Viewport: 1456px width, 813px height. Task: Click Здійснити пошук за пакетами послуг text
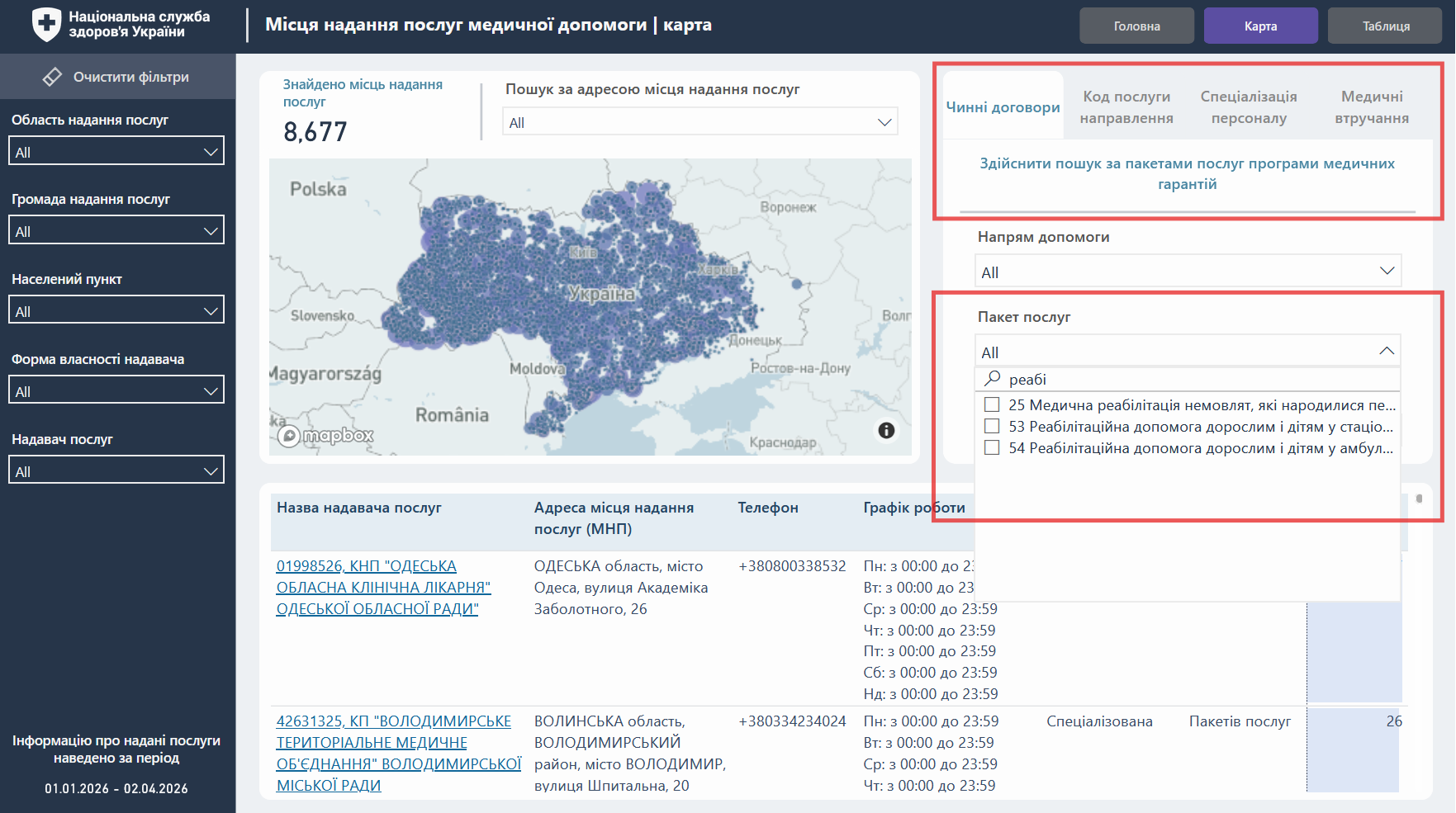point(1187,173)
